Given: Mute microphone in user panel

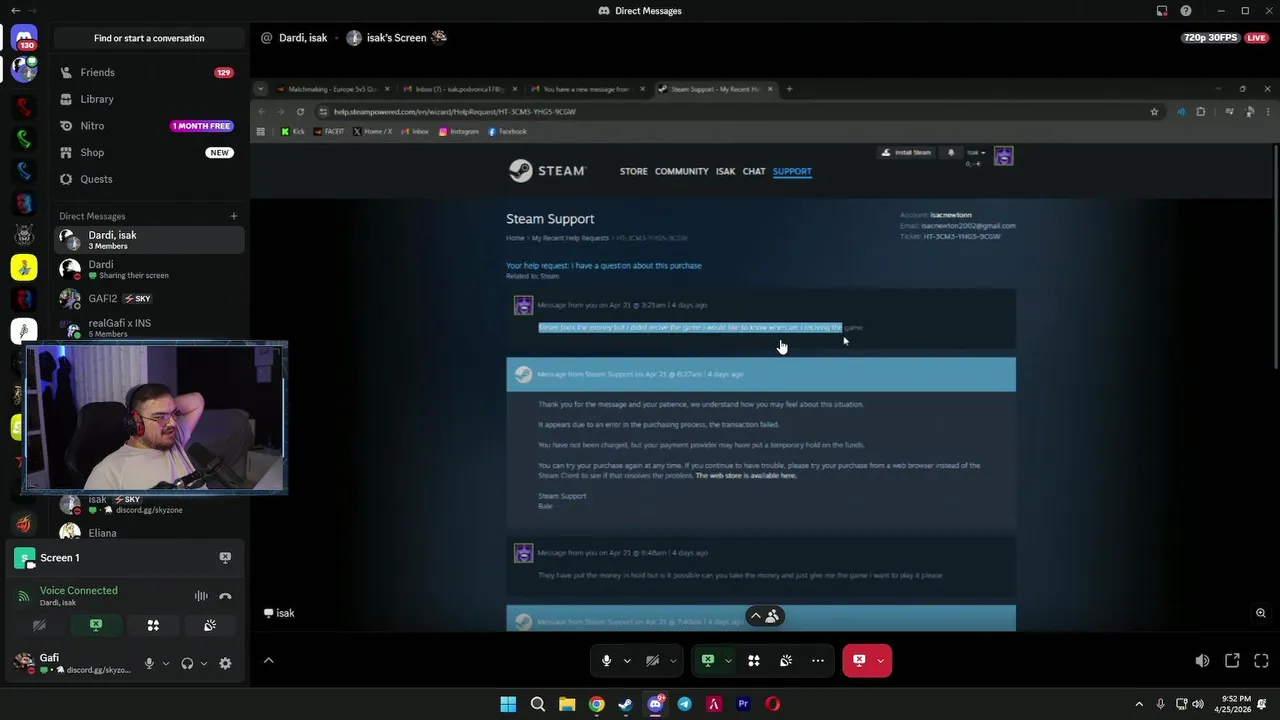Looking at the screenshot, I should pos(150,663).
